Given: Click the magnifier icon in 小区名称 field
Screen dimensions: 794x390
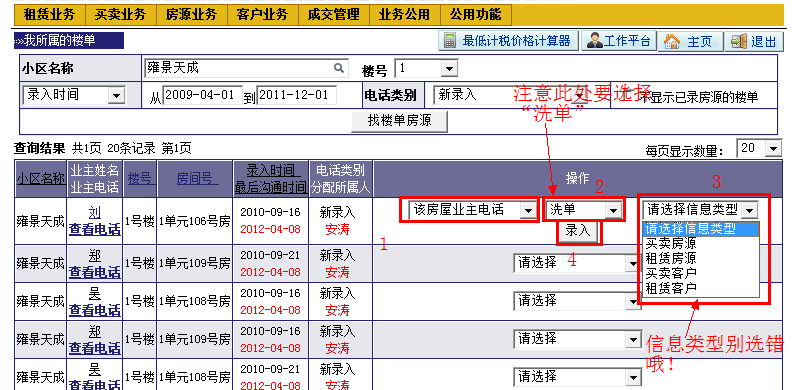Looking at the screenshot, I should click(x=338, y=67).
